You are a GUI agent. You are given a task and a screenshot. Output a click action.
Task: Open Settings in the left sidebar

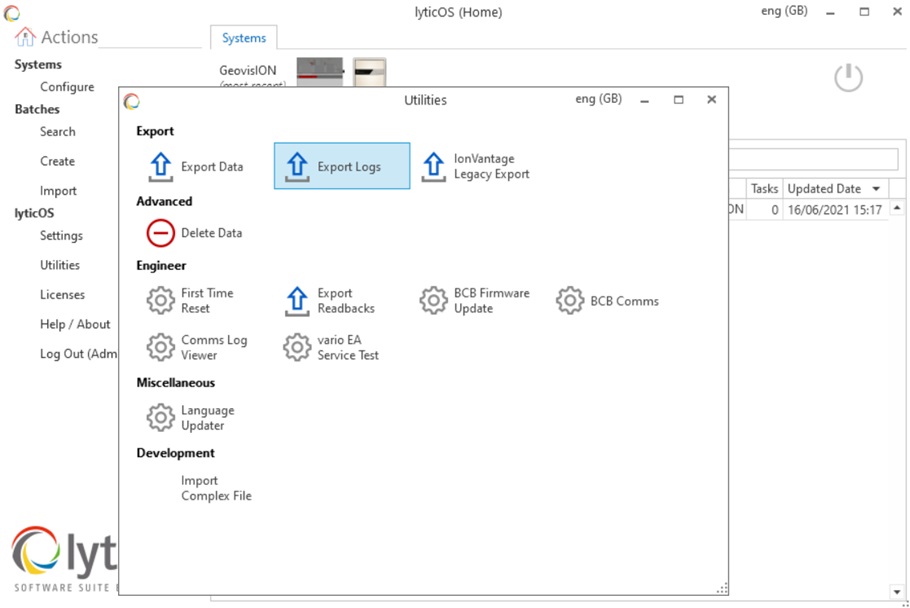[x=61, y=236]
